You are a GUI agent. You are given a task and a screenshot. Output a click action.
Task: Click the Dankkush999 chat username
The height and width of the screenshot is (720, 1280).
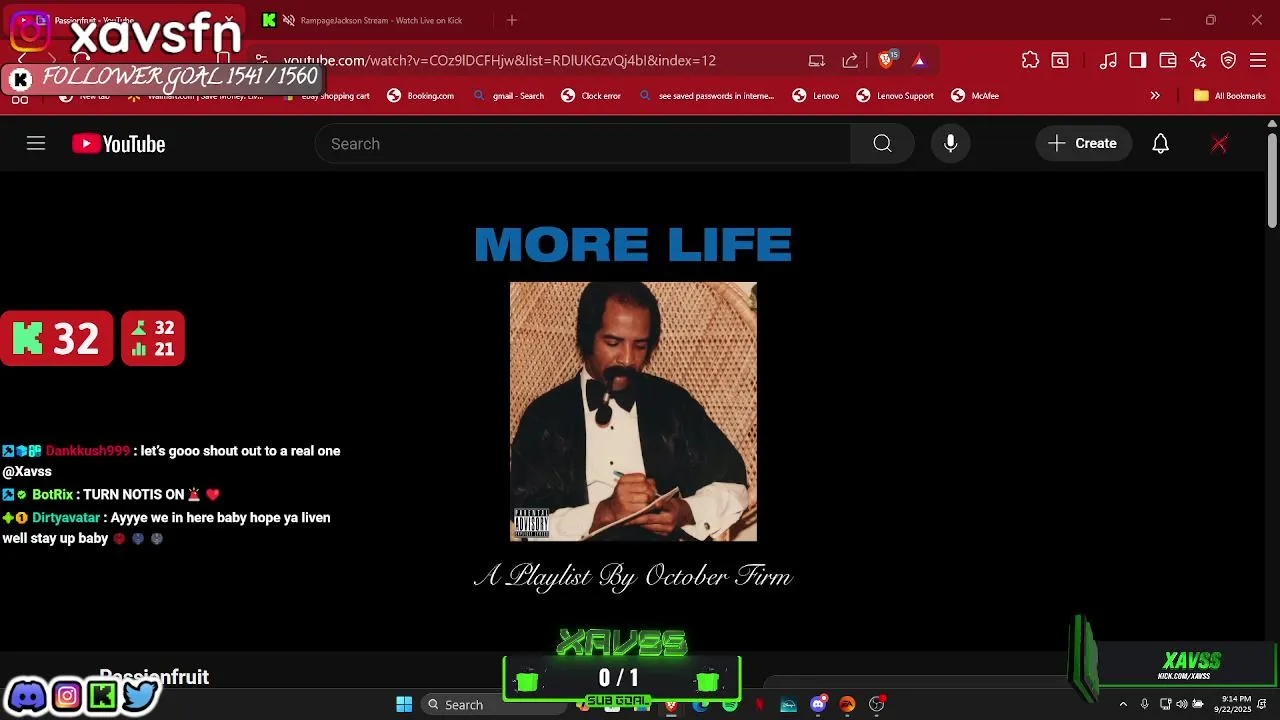coord(88,451)
